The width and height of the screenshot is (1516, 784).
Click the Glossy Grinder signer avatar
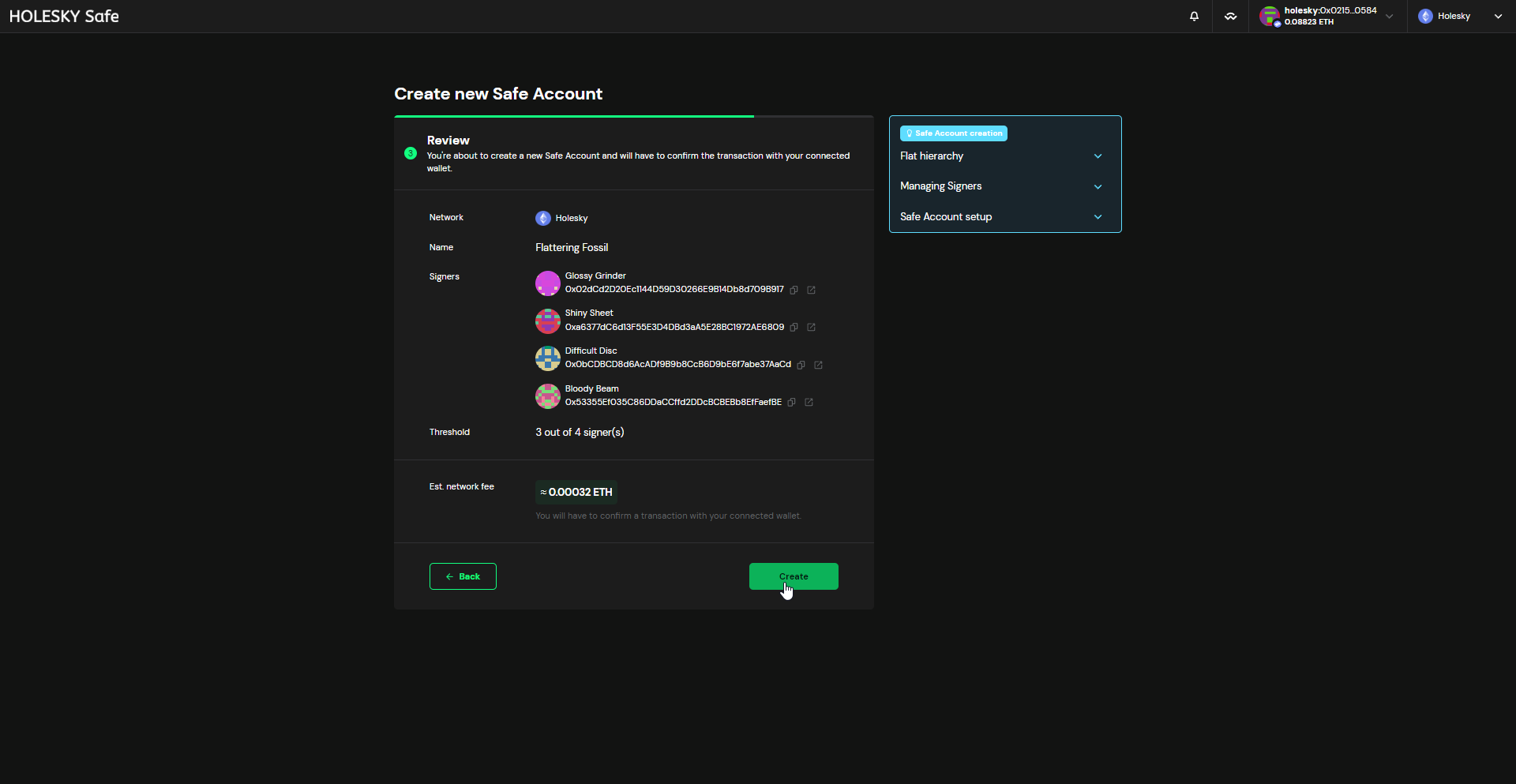pyautogui.click(x=547, y=283)
